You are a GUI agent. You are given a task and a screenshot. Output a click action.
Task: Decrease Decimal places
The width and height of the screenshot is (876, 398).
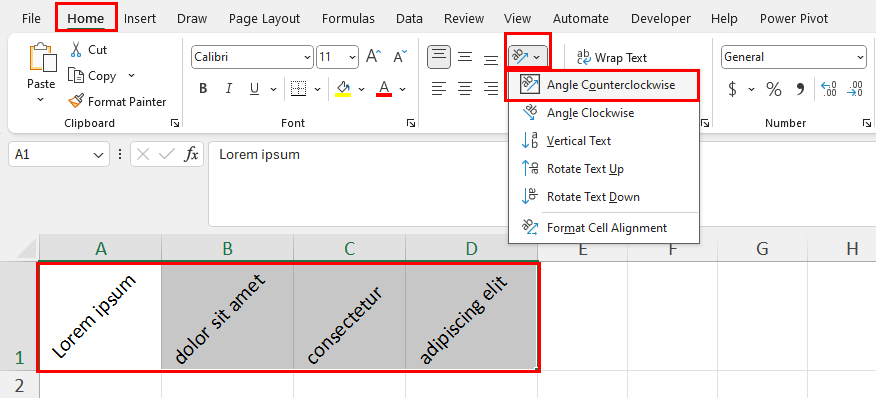click(x=855, y=88)
